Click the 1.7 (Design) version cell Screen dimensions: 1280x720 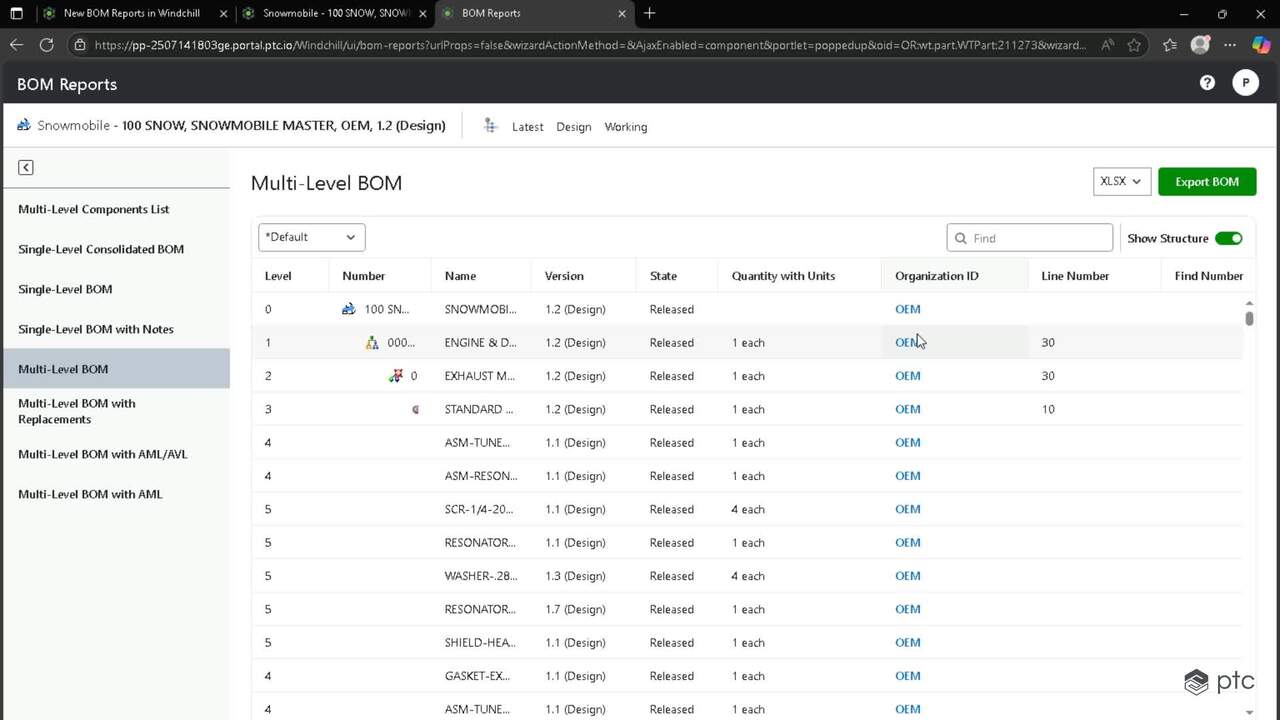pos(575,609)
